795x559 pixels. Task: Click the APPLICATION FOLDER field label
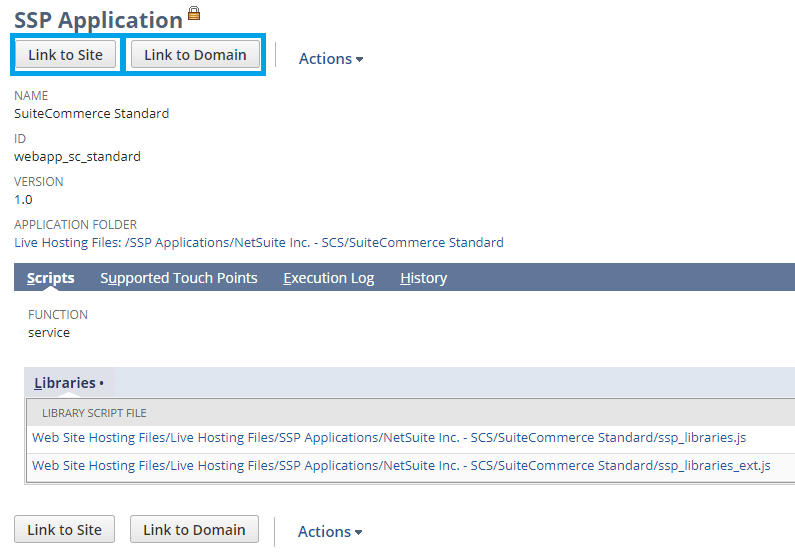click(76, 224)
